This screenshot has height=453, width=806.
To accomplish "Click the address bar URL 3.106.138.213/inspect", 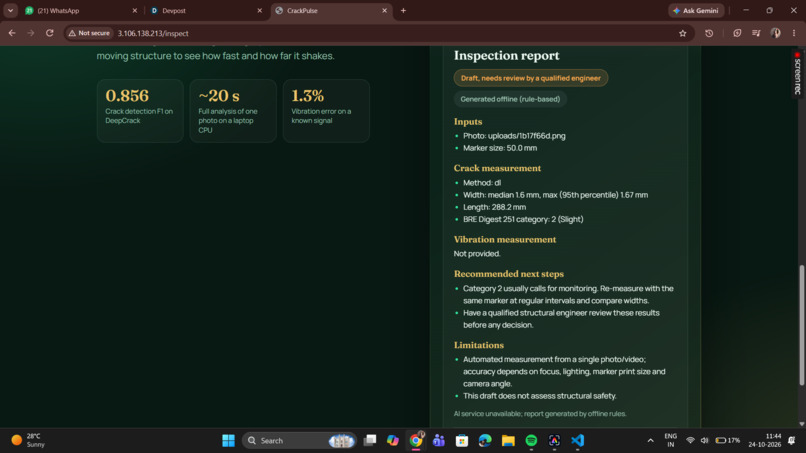I will pyautogui.click(x=153, y=33).
